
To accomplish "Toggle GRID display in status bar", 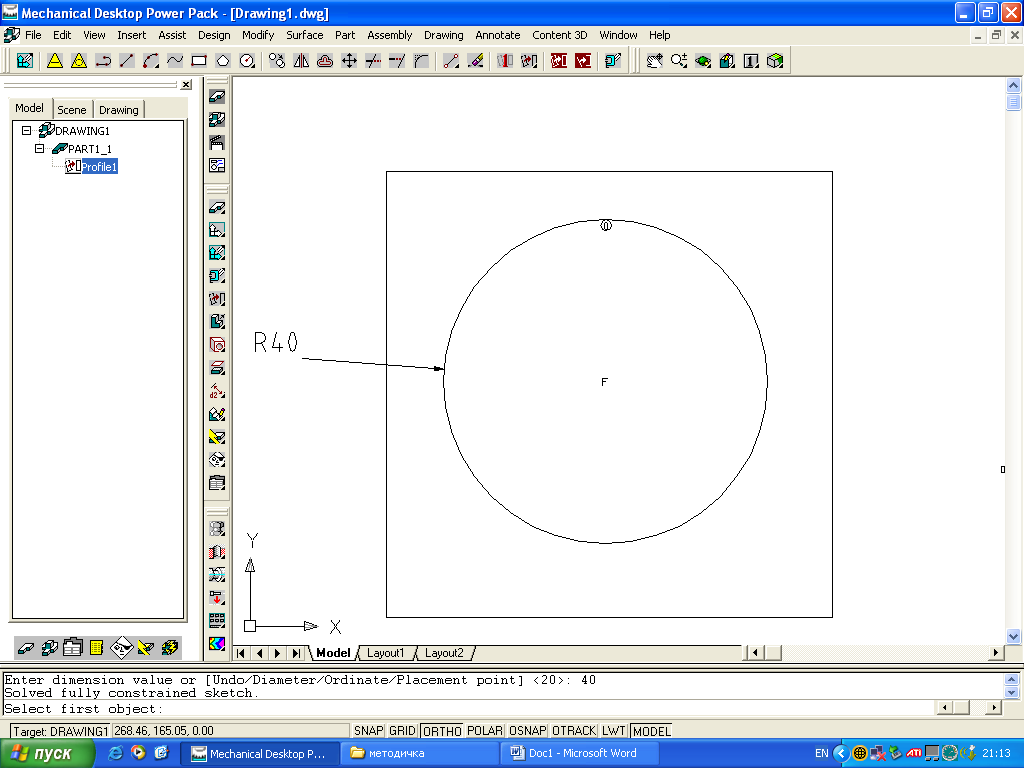I will 402,731.
